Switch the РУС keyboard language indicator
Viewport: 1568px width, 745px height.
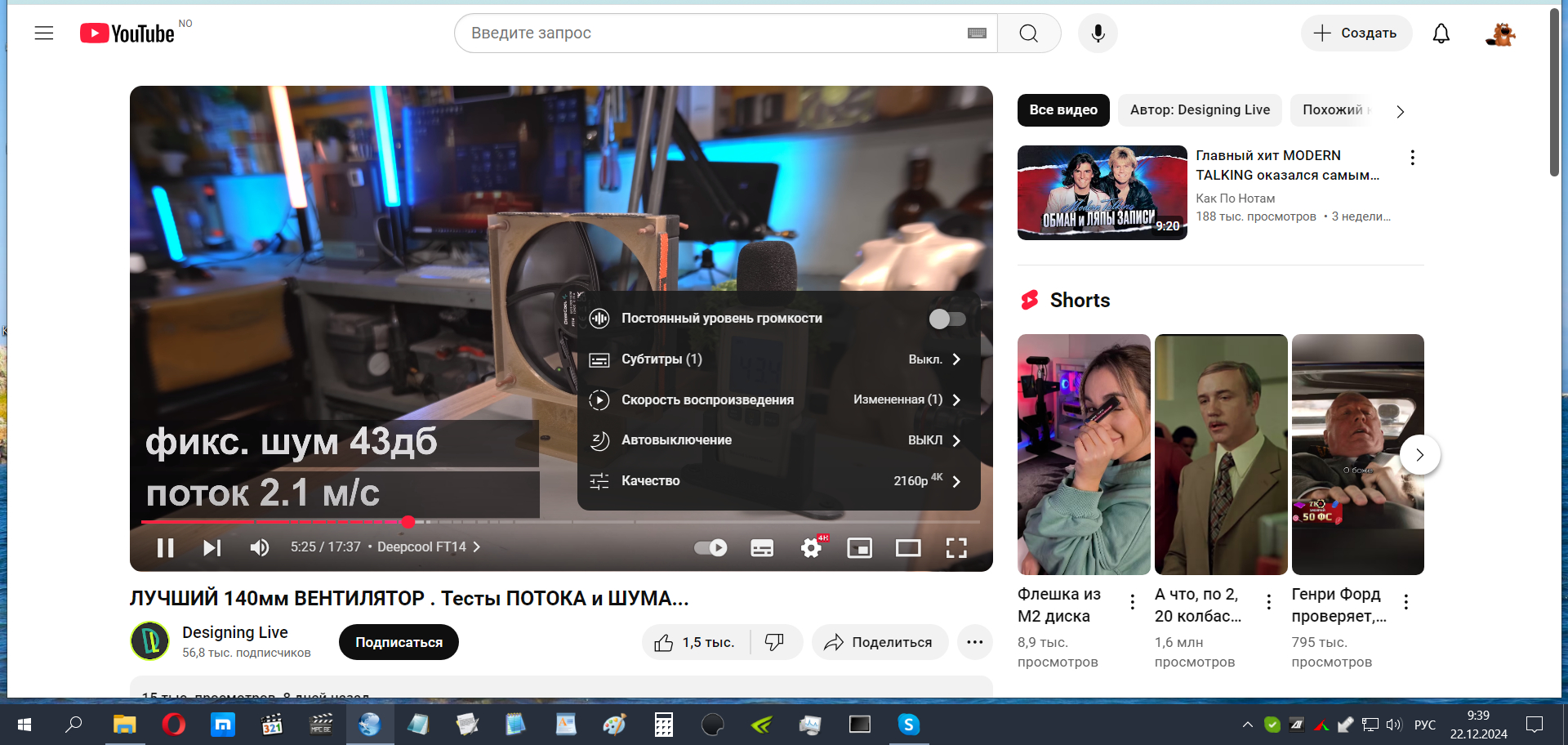pyautogui.click(x=1425, y=725)
